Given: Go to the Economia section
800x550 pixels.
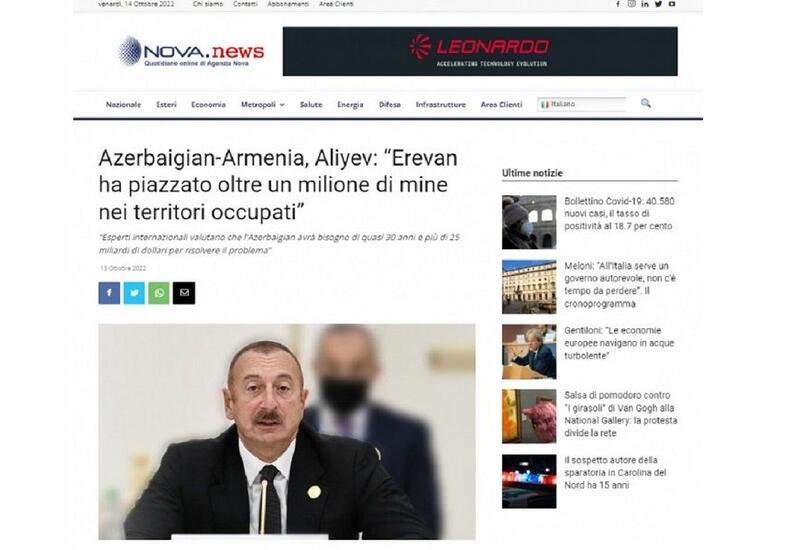Looking at the screenshot, I should pyautogui.click(x=208, y=105).
